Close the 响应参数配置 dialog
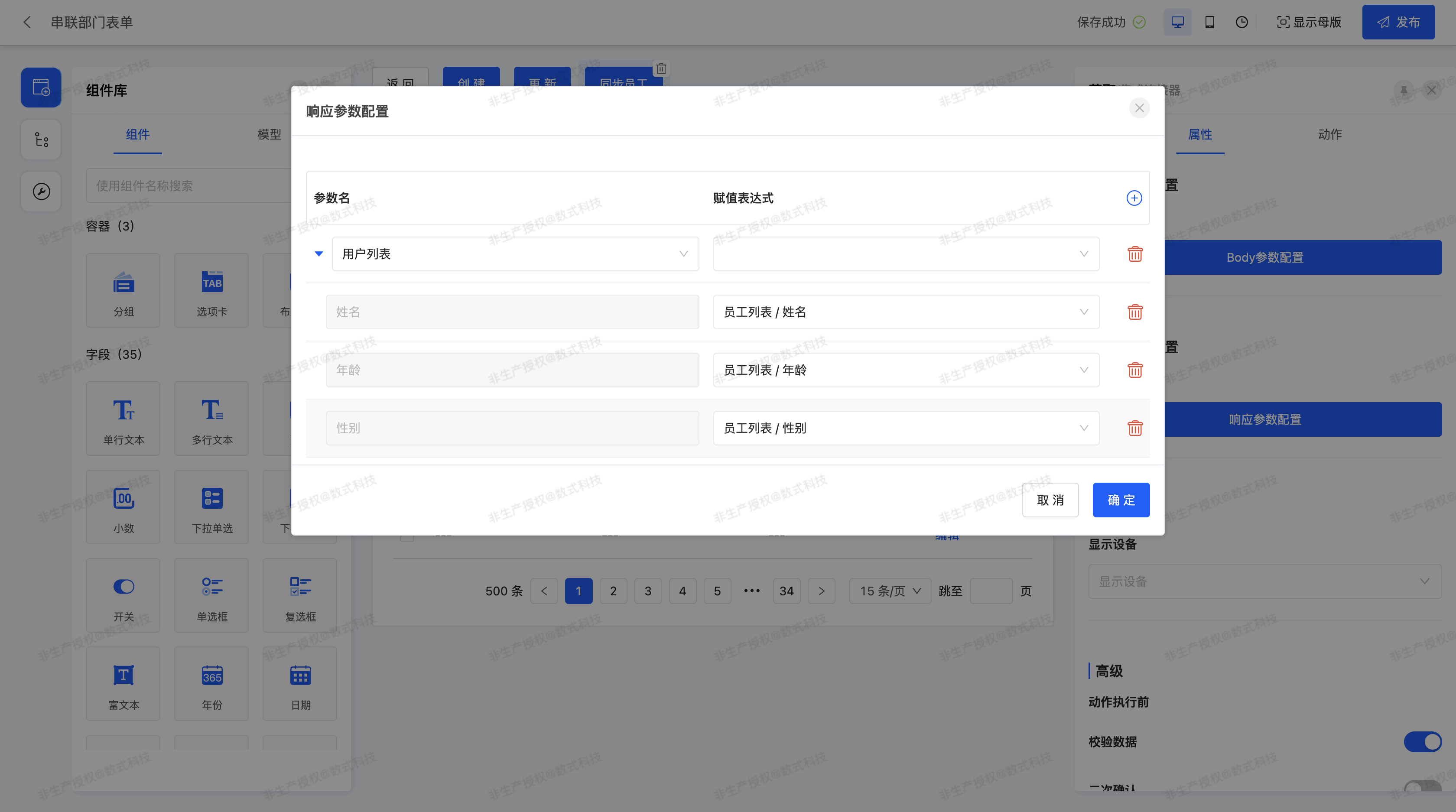 (x=1140, y=108)
